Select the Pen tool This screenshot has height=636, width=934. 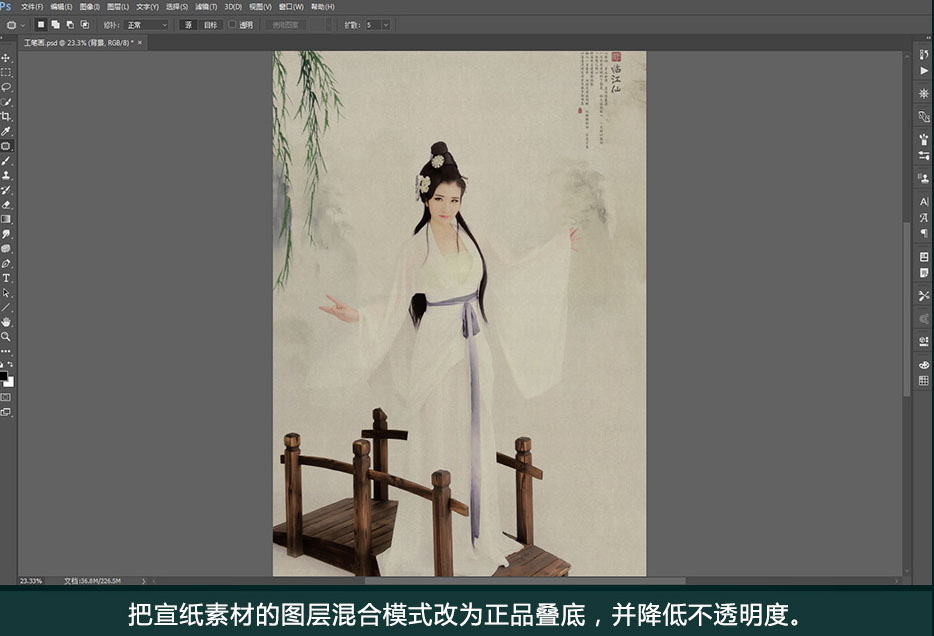(x=6, y=263)
